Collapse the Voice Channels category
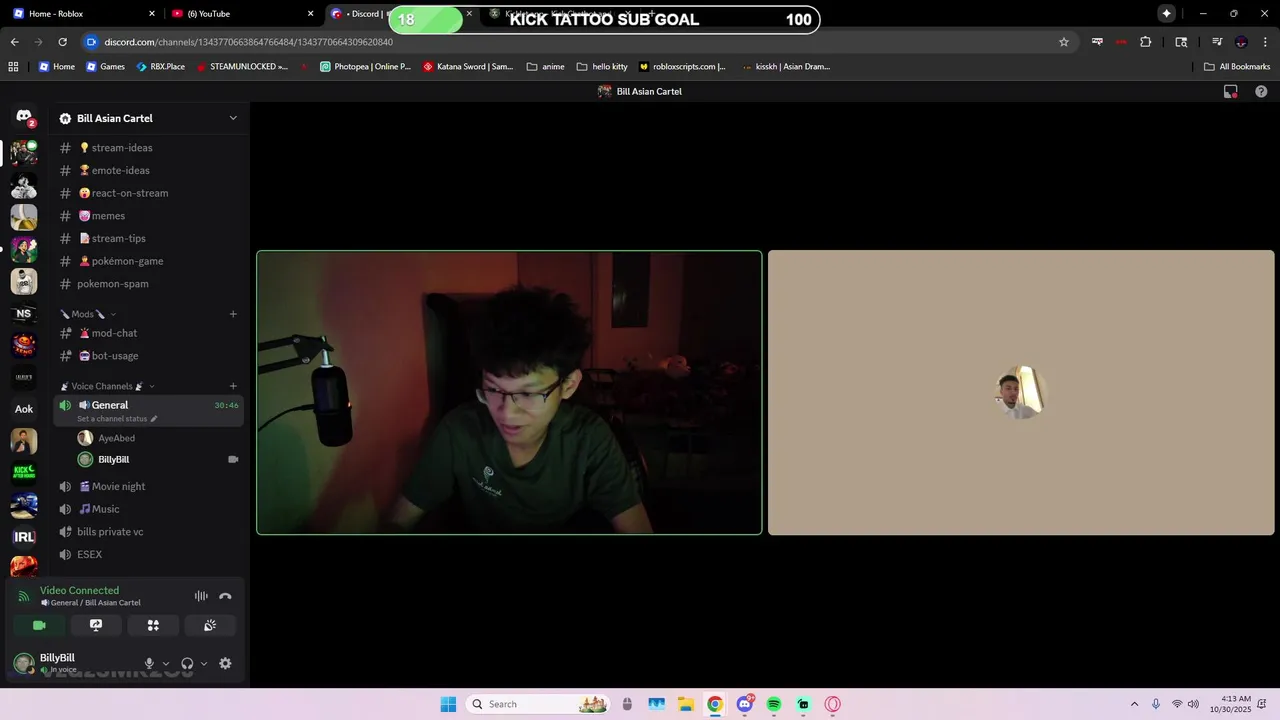This screenshot has height=720, width=1280. coord(108,386)
